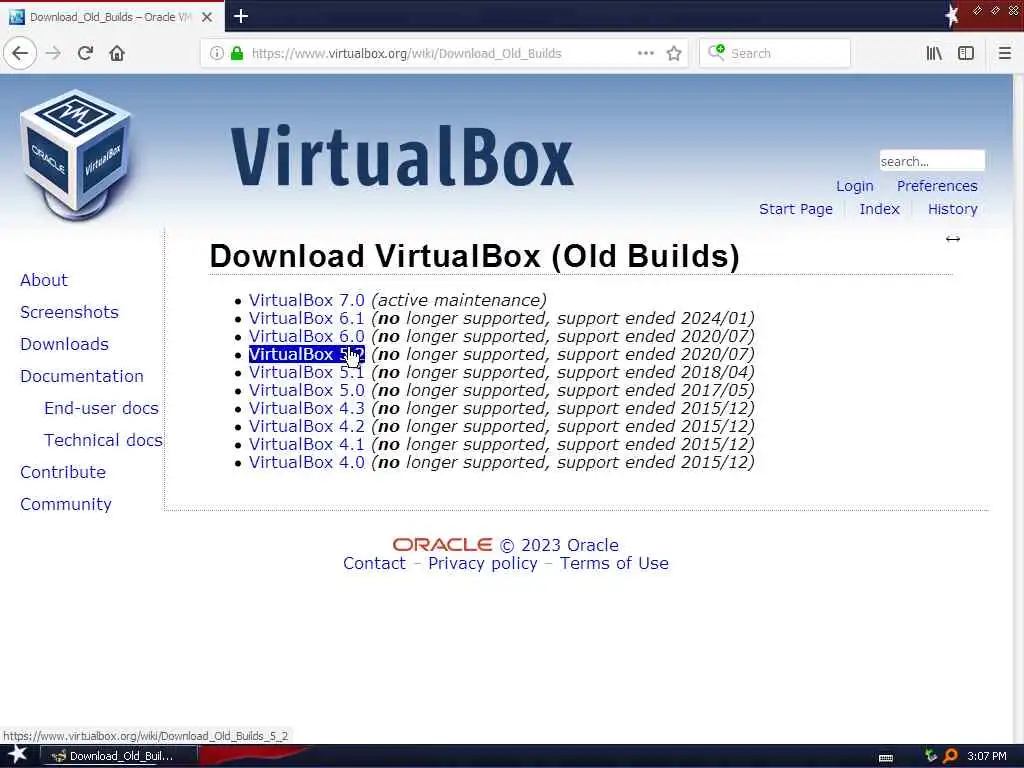Reload the page with the refresh icon
This screenshot has width=1024, height=768.
point(86,53)
